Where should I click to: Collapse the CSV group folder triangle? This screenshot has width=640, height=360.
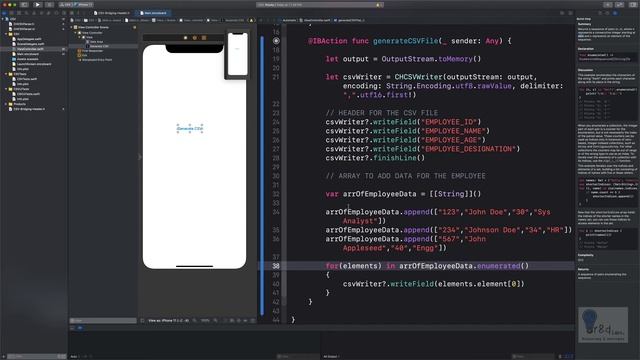tap(6, 34)
